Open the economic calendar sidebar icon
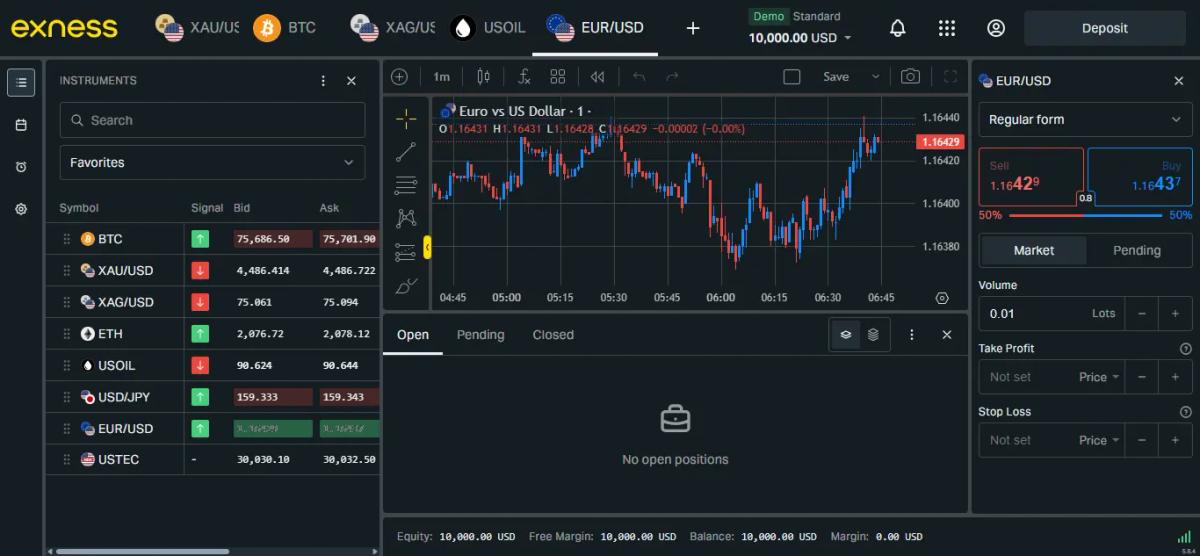This screenshot has height=556, width=1200. tap(21, 125)
